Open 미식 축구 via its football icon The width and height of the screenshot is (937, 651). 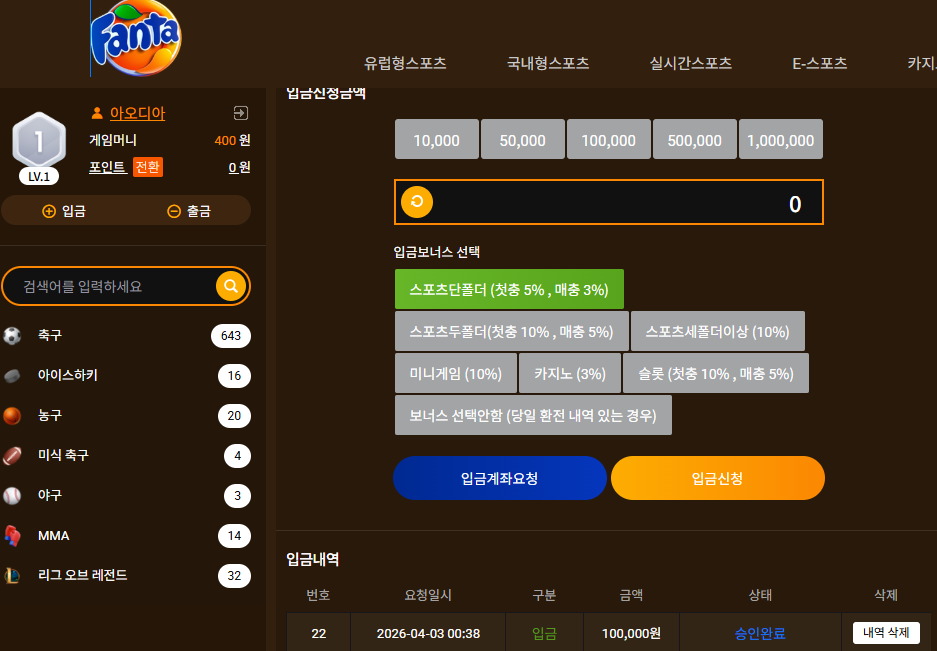12,456
